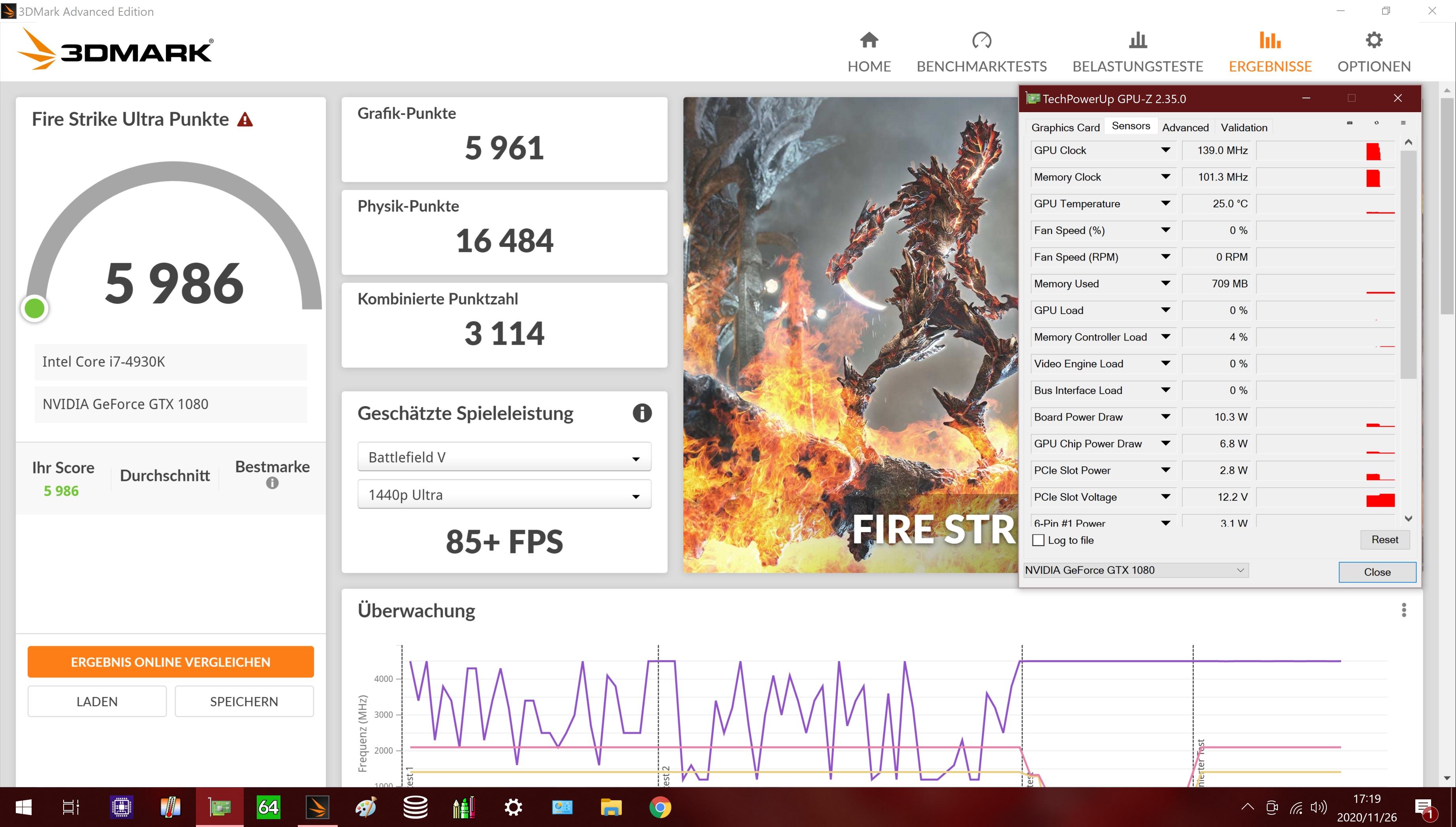Switch to the Advanced tab
1456x827 pixels.
(1185, 127)
